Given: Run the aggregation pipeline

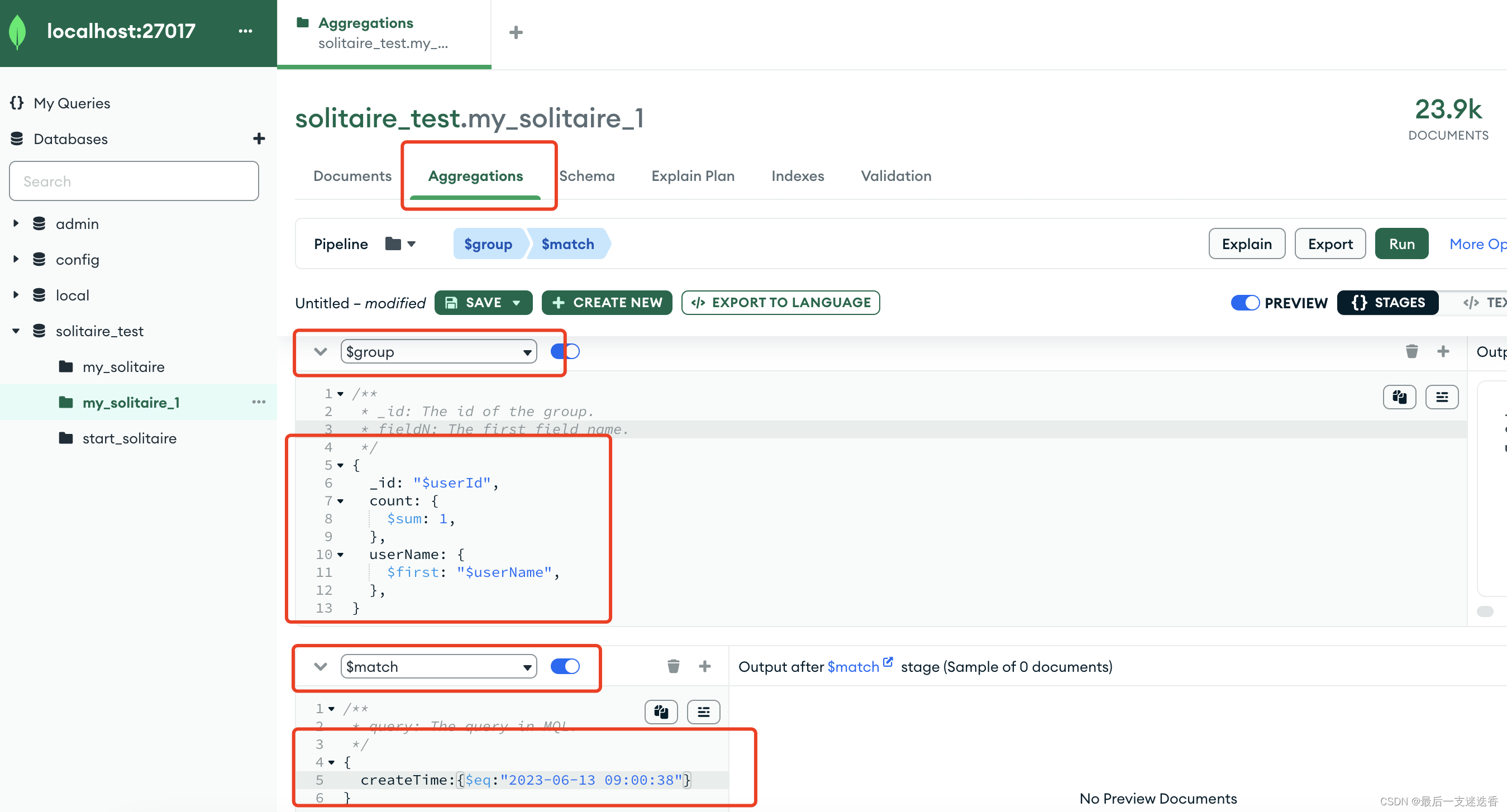Looking at the screenshot, I should tap(1401, 244).
